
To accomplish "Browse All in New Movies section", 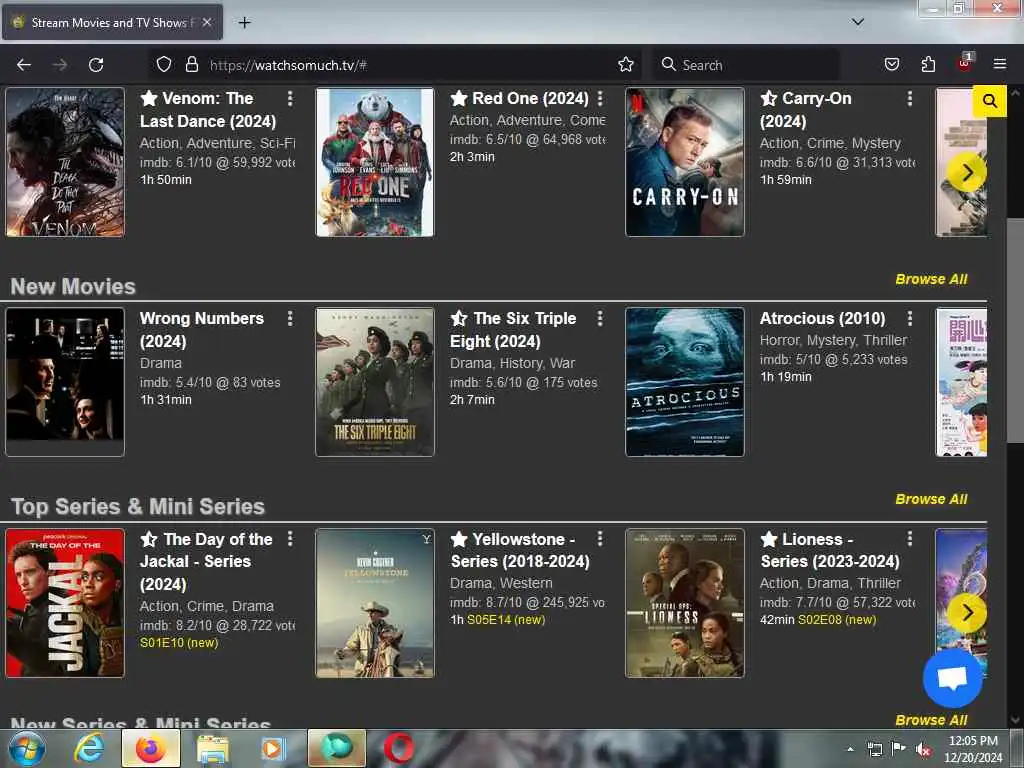I will click(x=931, y=280).
